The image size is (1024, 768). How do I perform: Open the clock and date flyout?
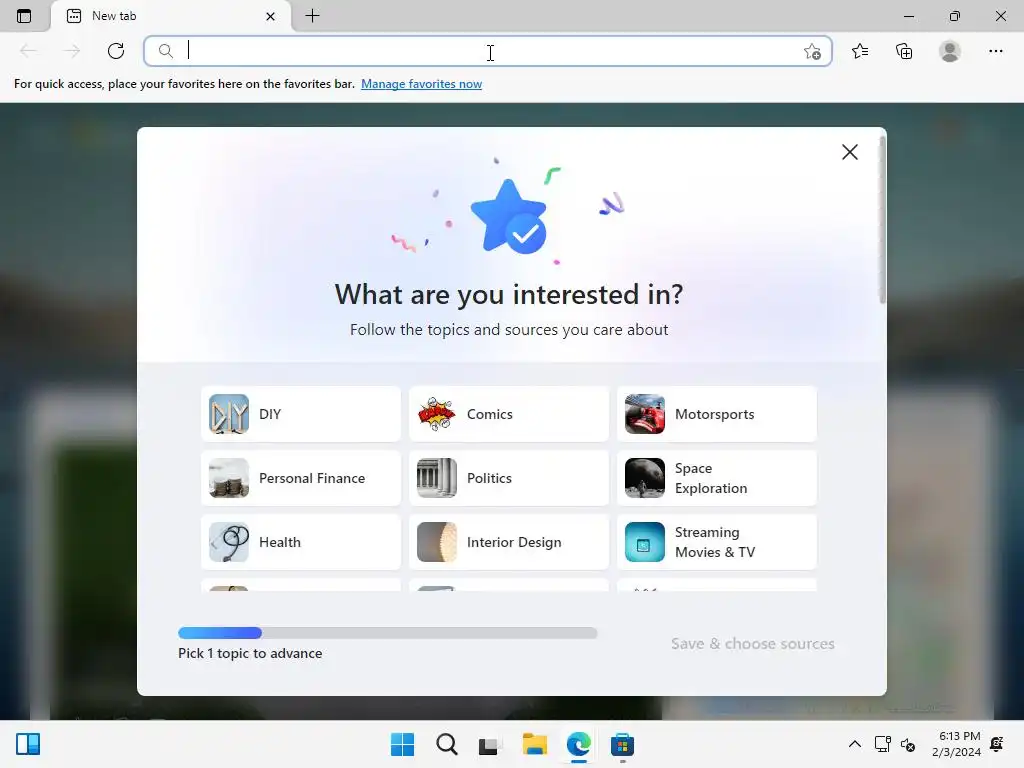click(x=956, y=744)
